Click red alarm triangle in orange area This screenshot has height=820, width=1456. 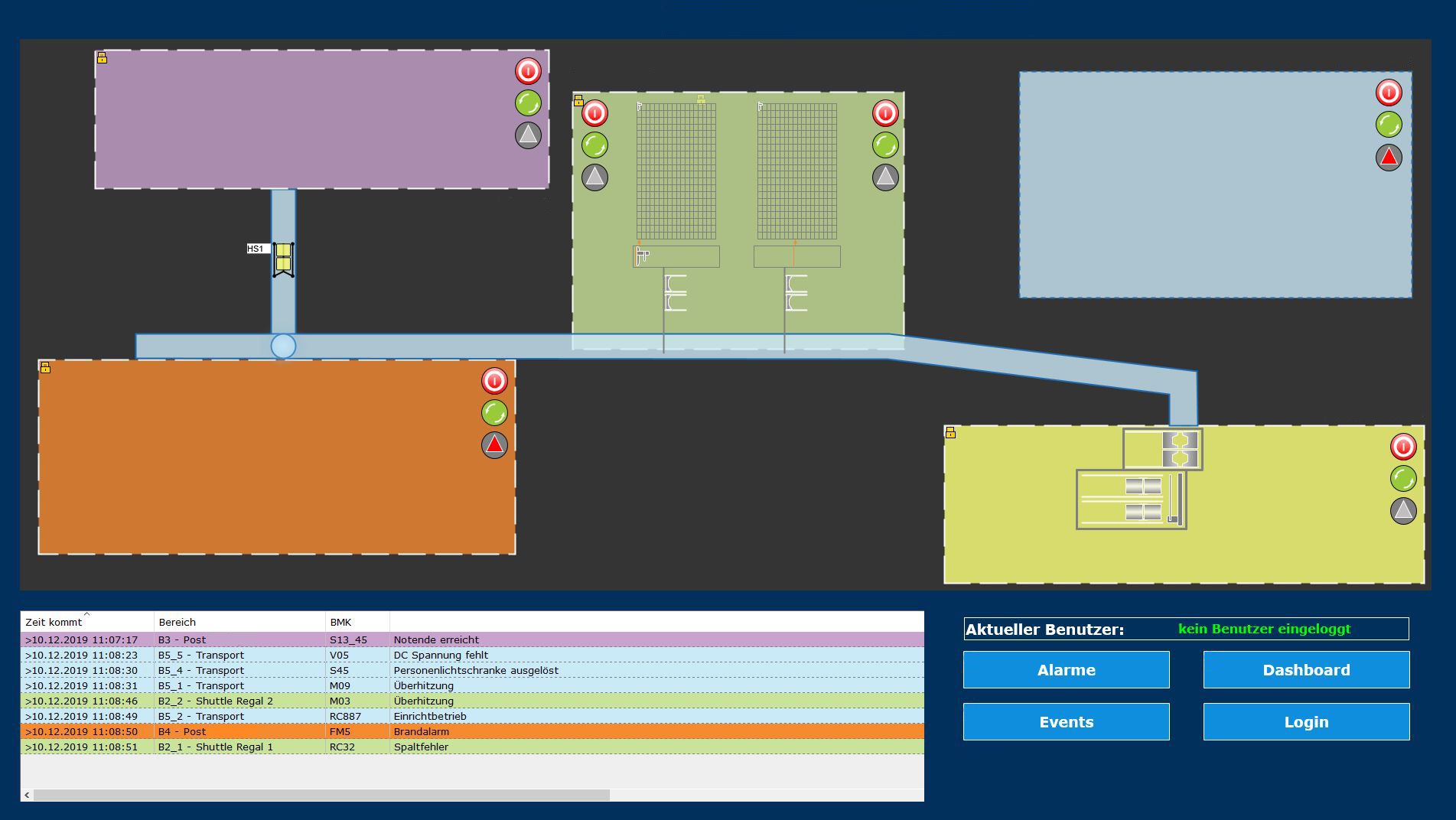click(x=494, y=444)
